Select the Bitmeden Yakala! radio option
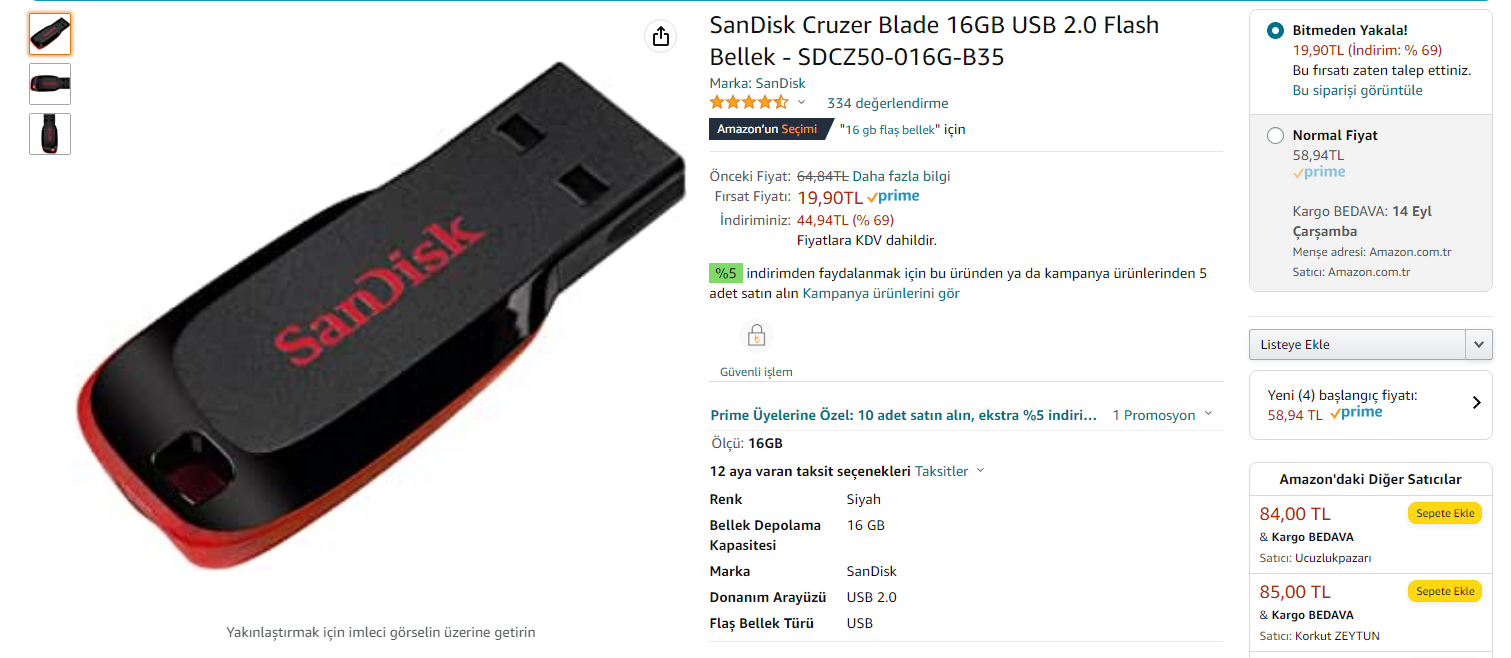 point(1275,30)
